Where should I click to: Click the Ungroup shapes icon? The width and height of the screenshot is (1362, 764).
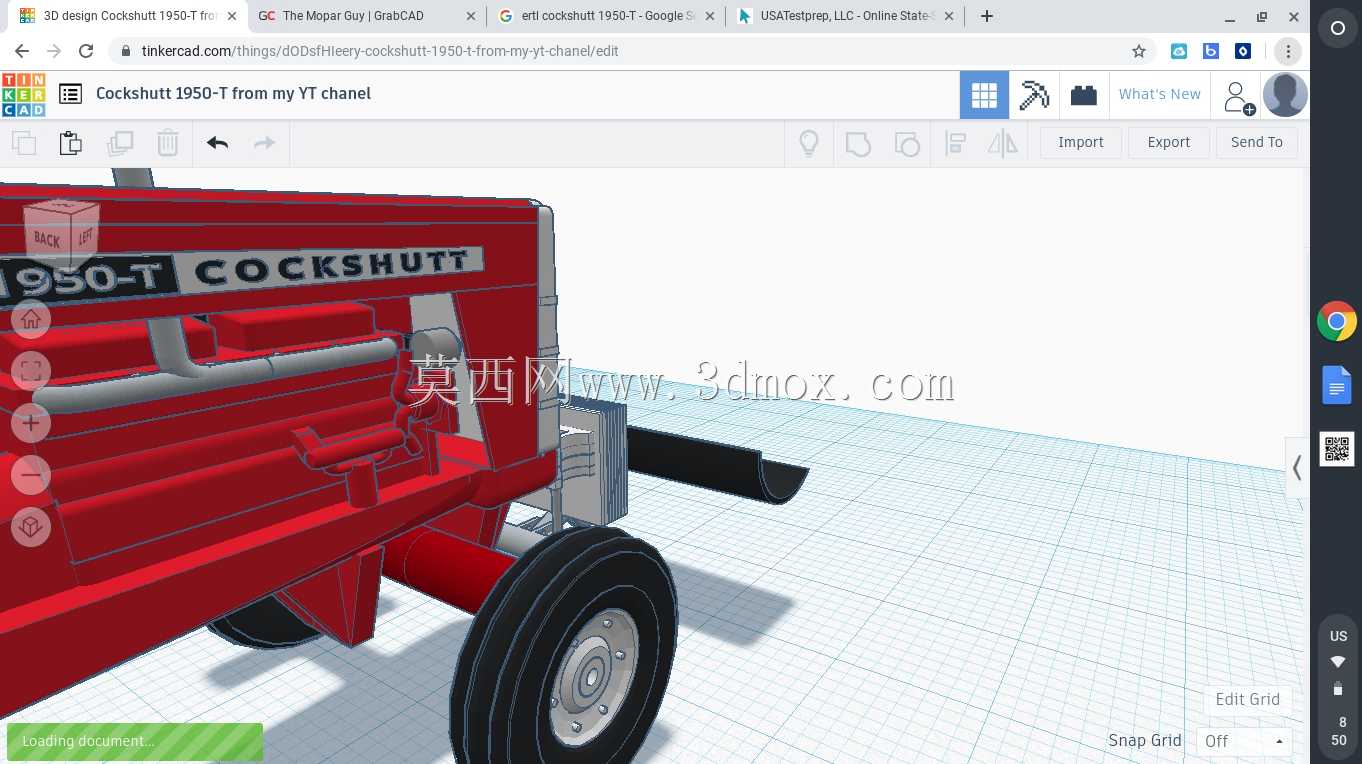(906, 143)
